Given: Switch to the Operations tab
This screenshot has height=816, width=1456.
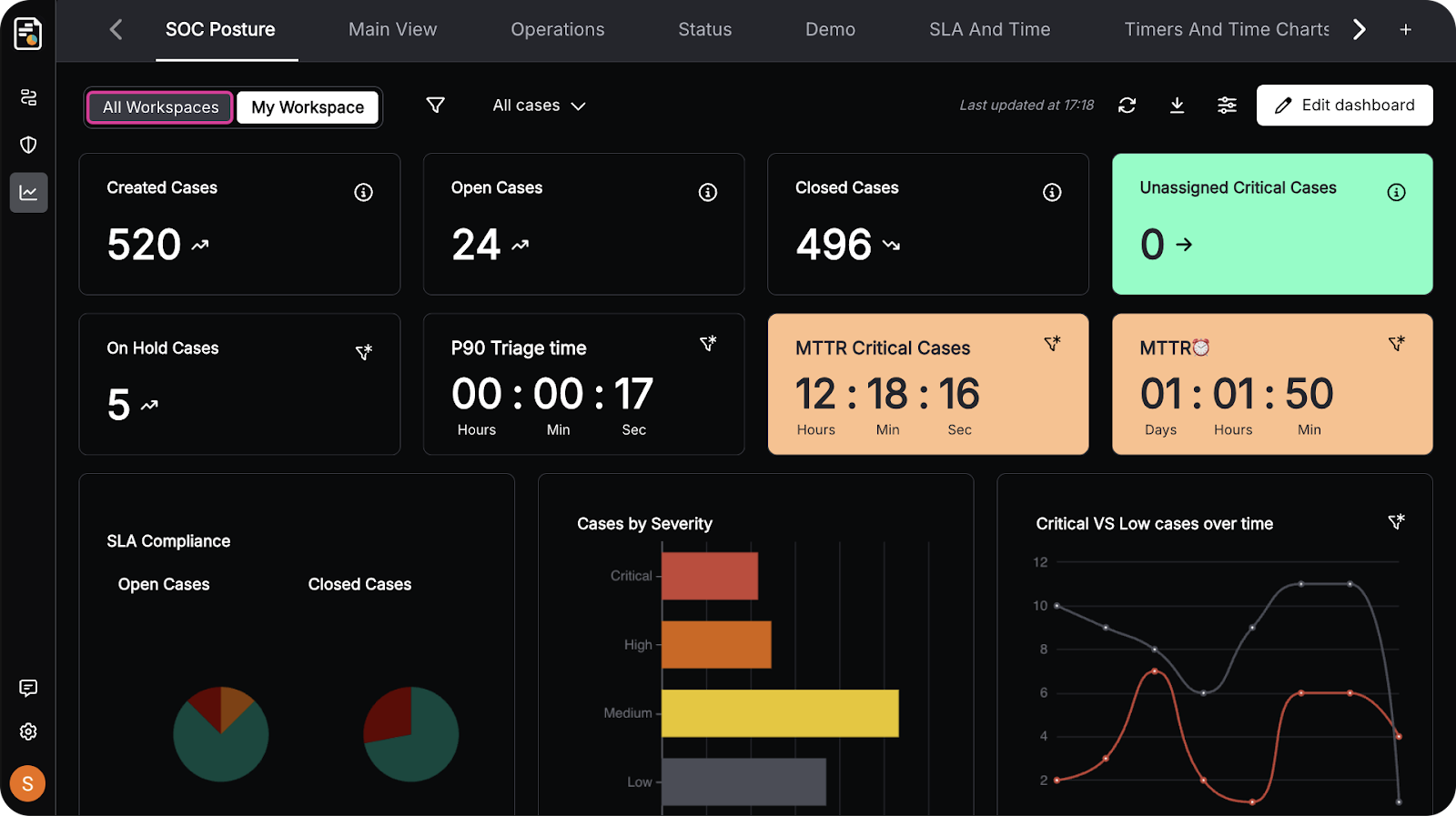Looking at the screenshot, I should 557,29.
